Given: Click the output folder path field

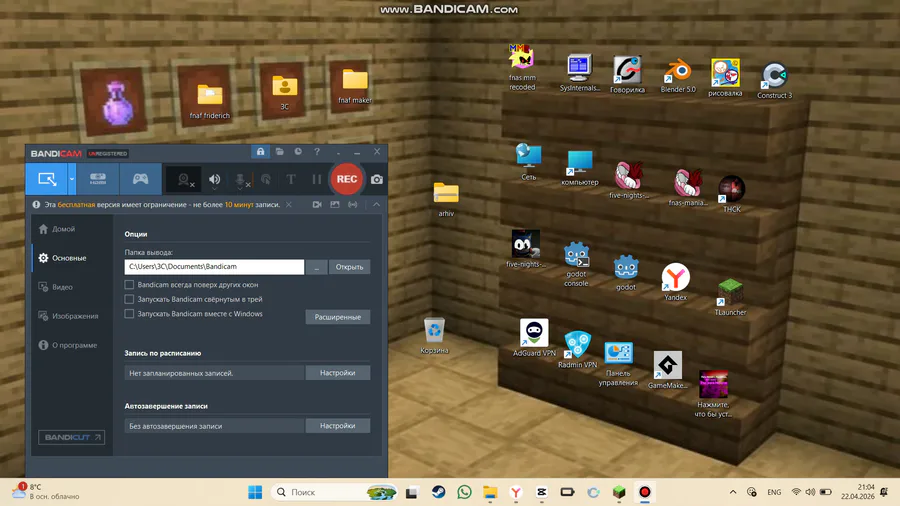Looking at the screenshot, I should [214, 267].
